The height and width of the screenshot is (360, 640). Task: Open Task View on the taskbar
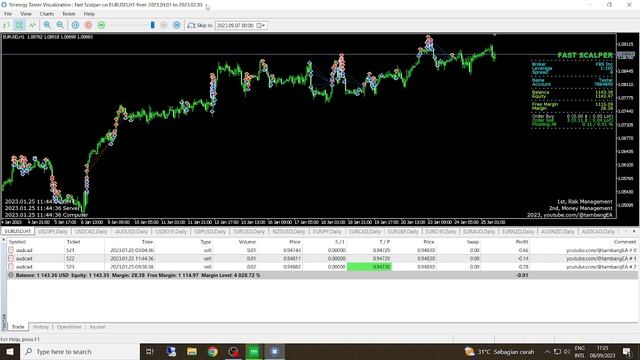150,351
